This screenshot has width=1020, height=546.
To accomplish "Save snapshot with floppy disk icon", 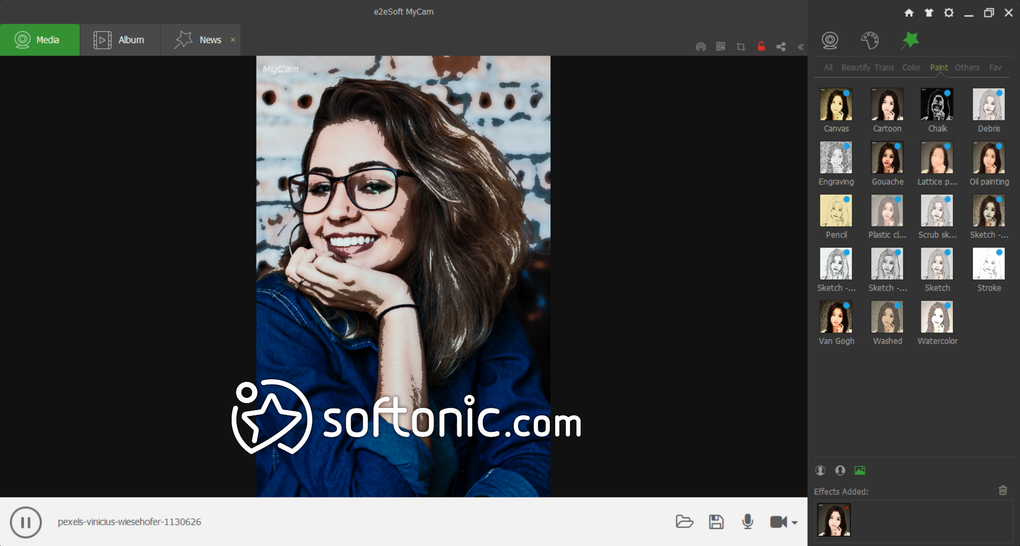I will [x=716, y=521].
